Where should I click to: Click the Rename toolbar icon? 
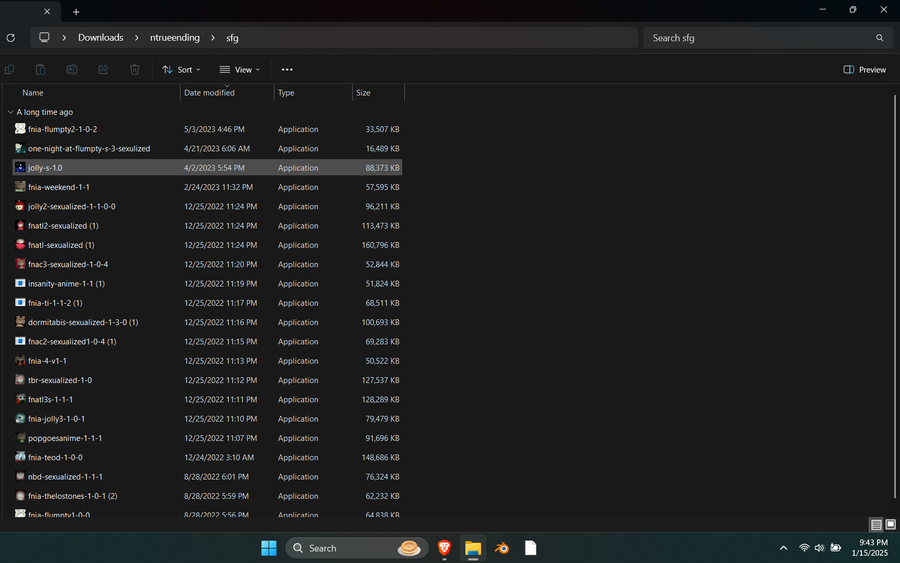click(72, 69)
